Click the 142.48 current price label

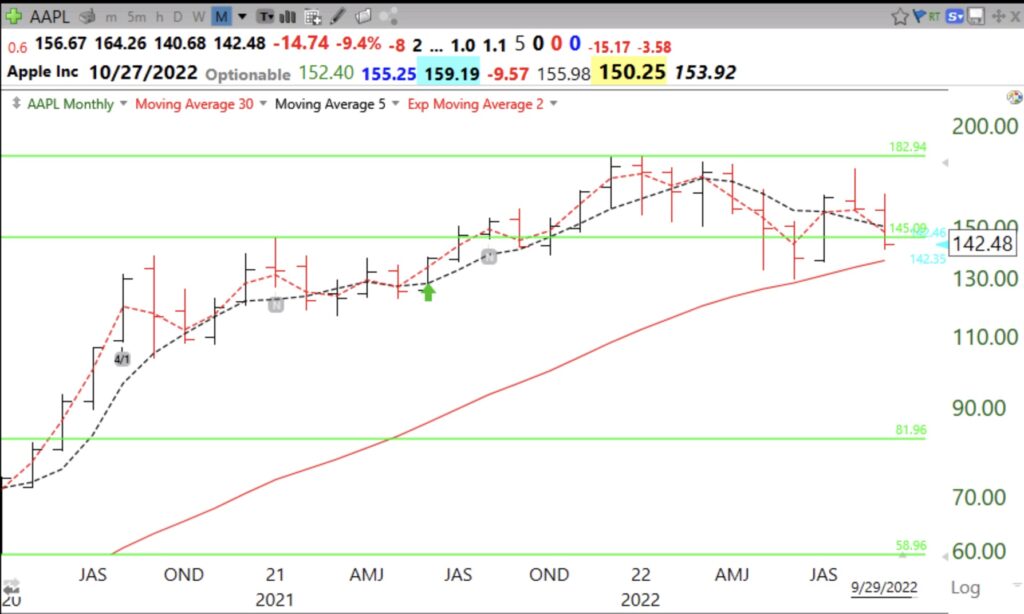982,244
